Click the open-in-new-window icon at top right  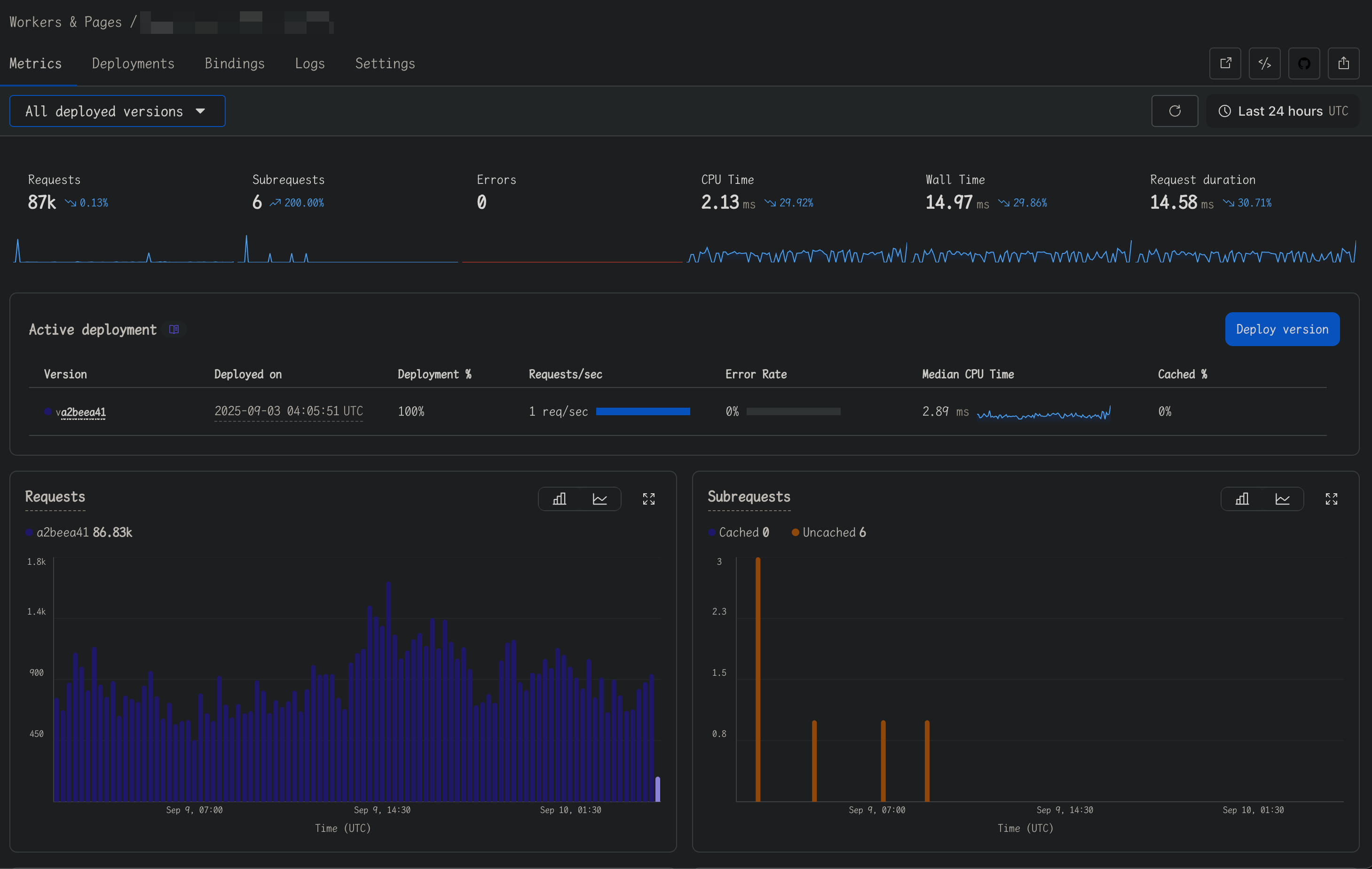tap(1225, 63)
